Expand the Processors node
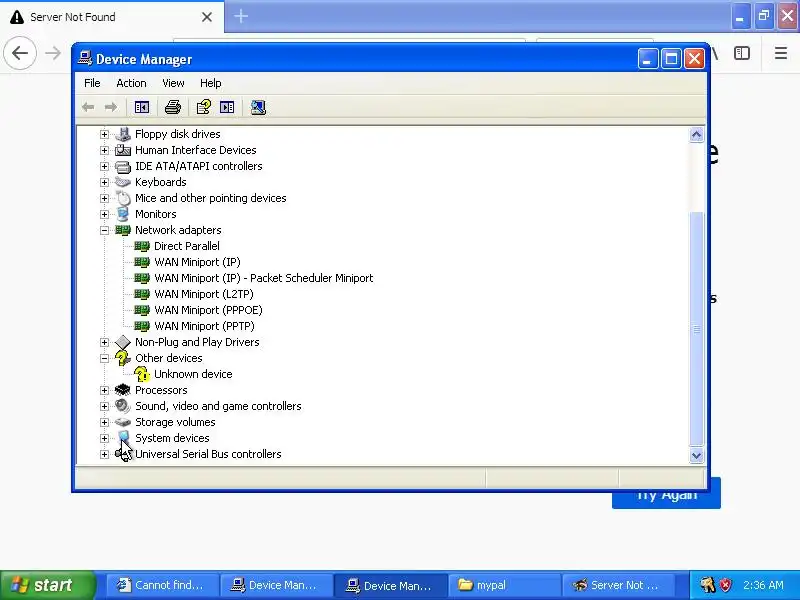This screenshot has width=800, height=600. tap(104, 390)
